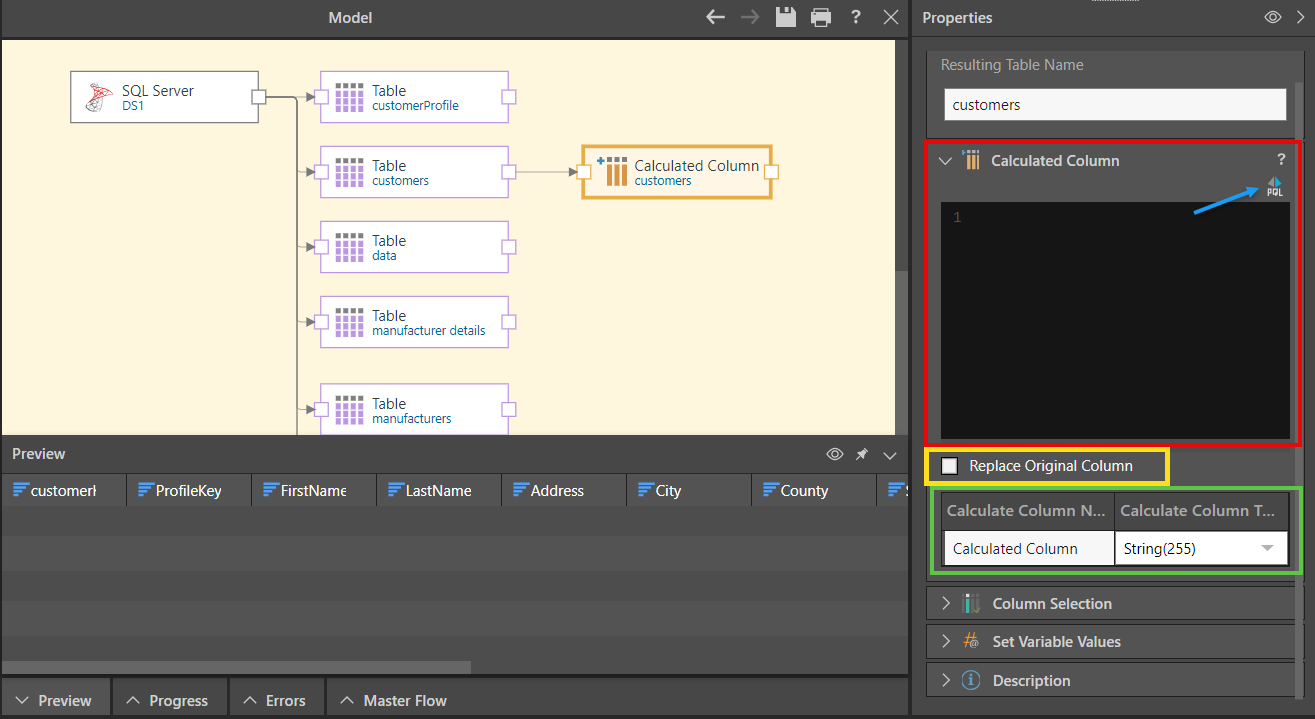This screenshot has height=719, width=1315.
Task: Expand the Column Selection section
Action: point(1051,604)
